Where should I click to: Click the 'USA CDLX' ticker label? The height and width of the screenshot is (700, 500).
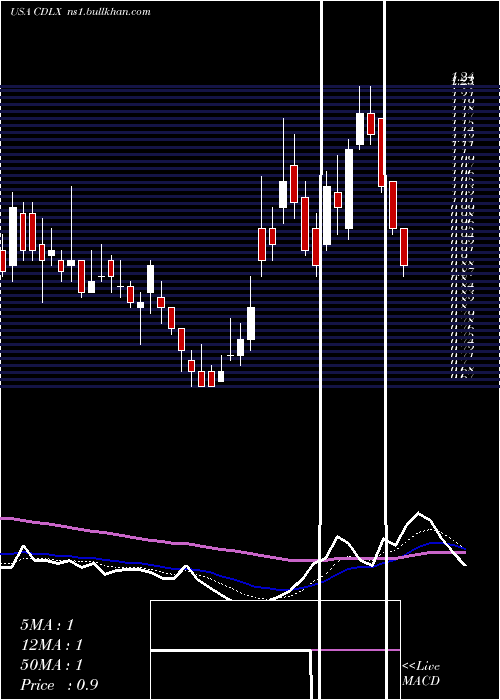click(38, 12)
